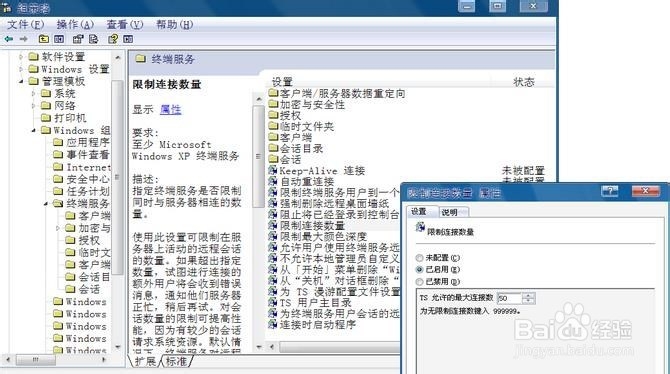The image size is (670, 374).
Task: Select the 客户端/服务器数据重定向 folder icon
Action: pos(273,93)
